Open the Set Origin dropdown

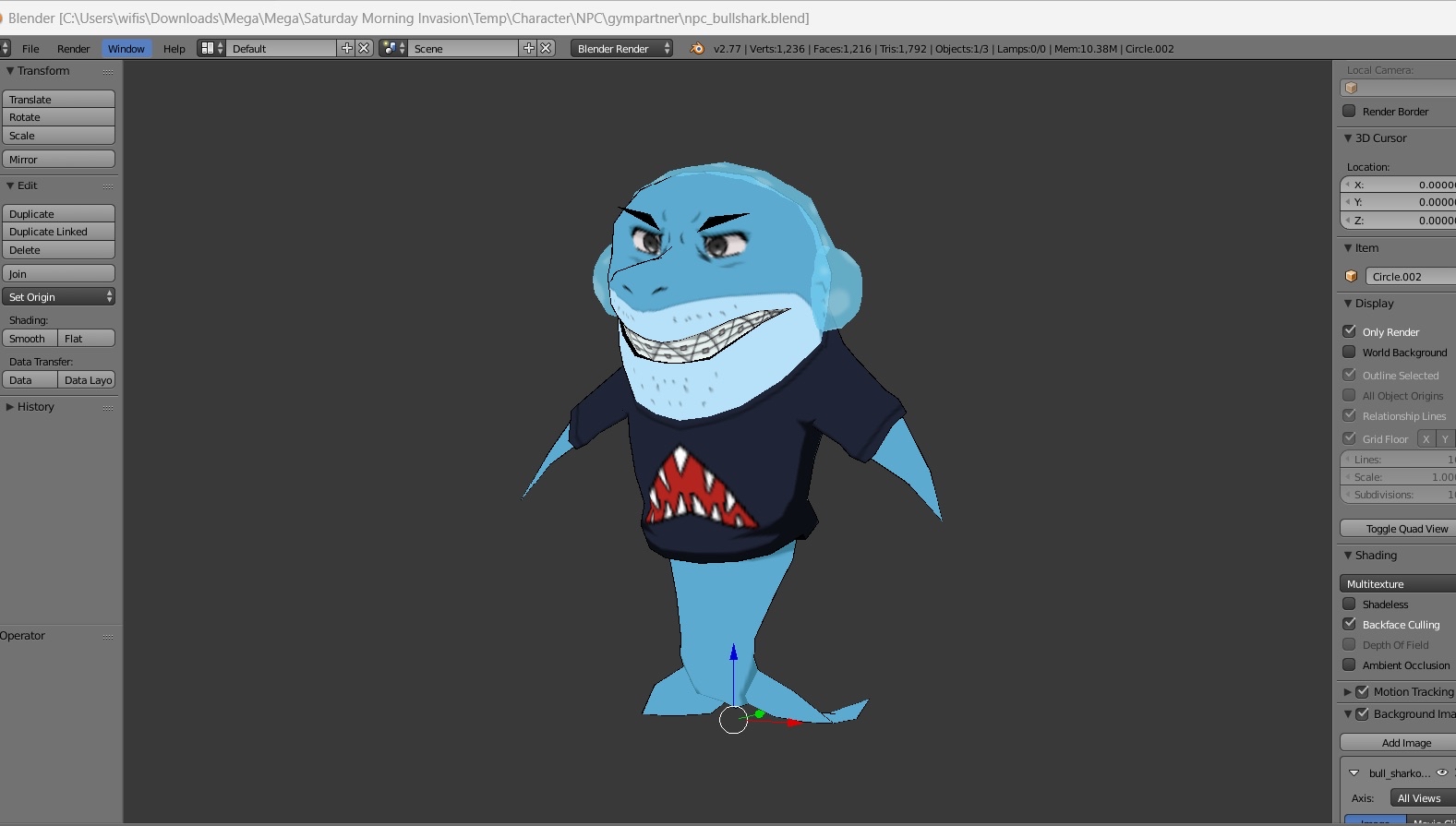tap(59, 296)
